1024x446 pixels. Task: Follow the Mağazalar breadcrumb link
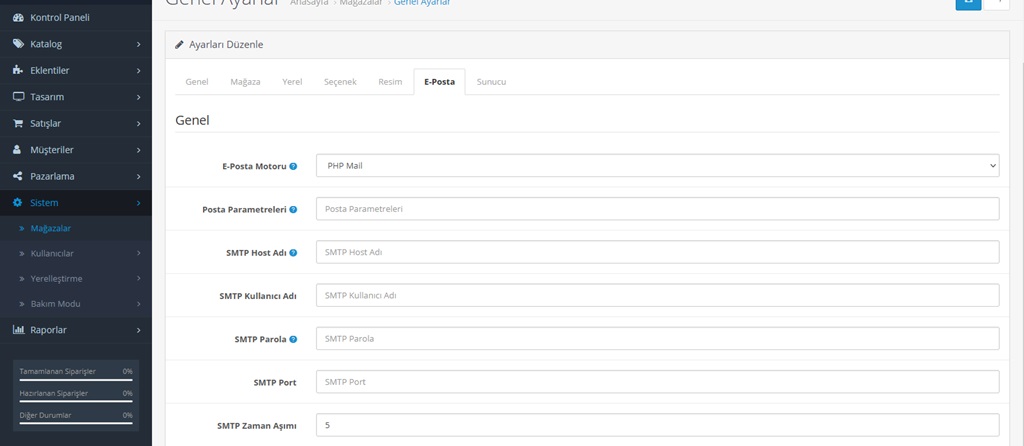click(360, 3)
